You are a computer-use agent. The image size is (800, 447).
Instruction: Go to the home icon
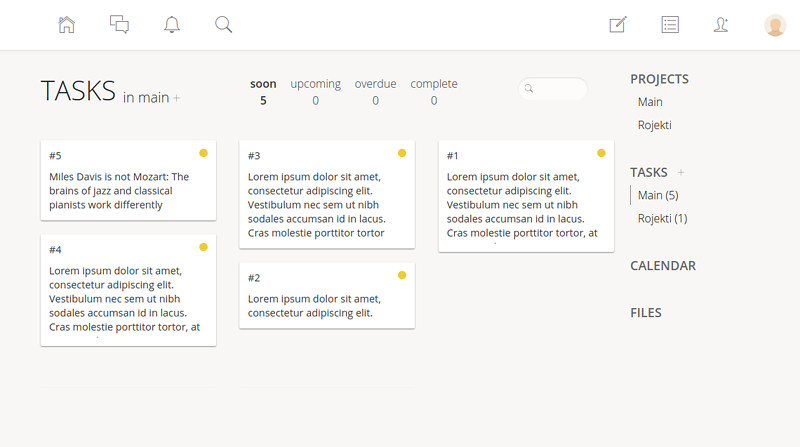[x=67, y=25]
